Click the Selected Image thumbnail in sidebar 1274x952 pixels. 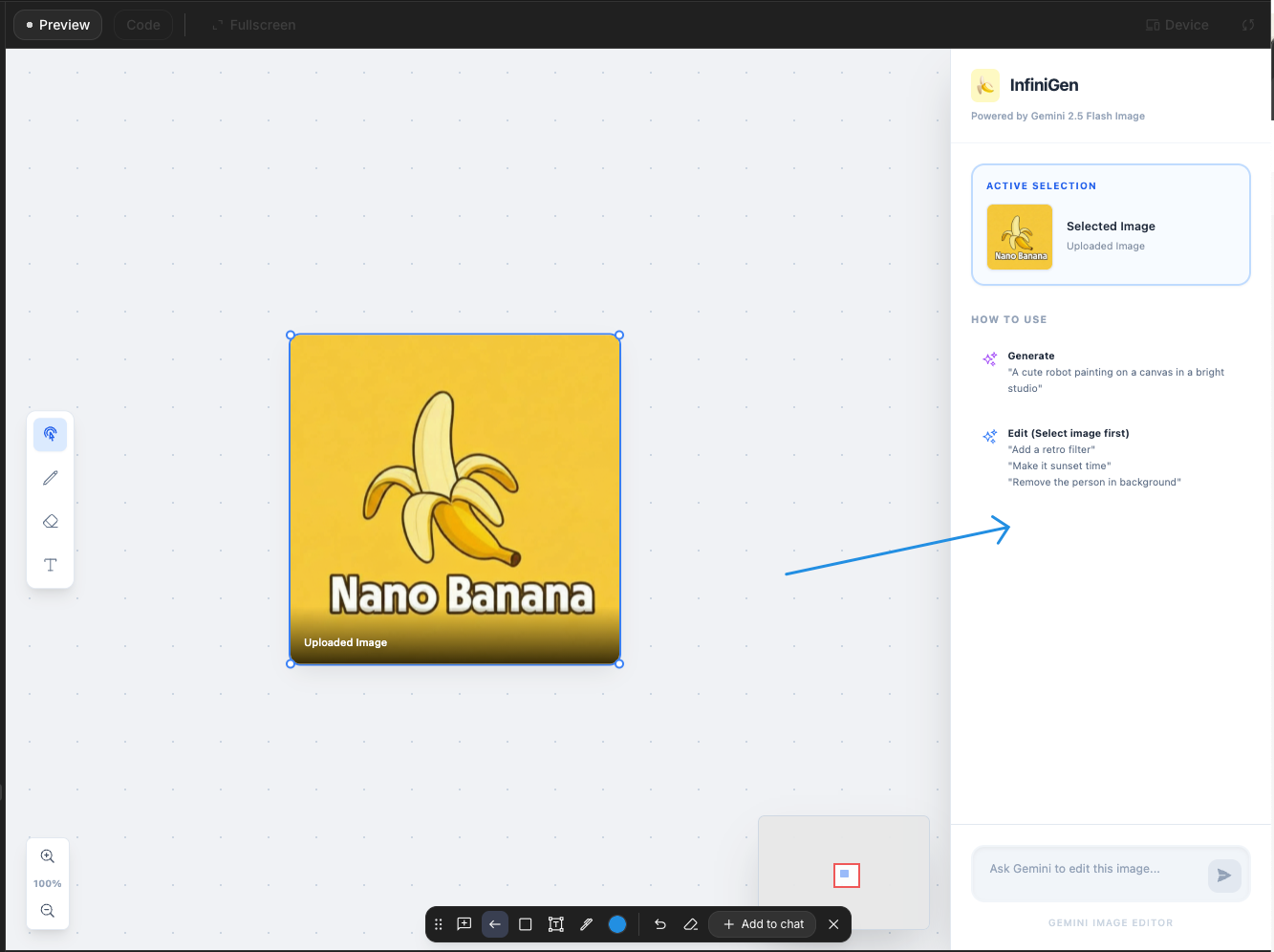(x=1020, y=237)
